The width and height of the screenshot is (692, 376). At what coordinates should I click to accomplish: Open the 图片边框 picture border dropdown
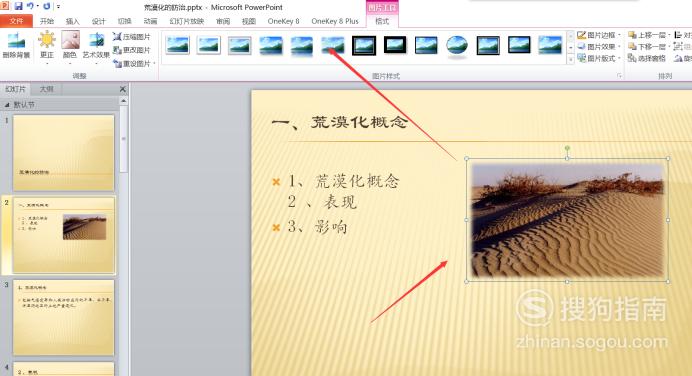pyautogui.click(x=599, y=35)
